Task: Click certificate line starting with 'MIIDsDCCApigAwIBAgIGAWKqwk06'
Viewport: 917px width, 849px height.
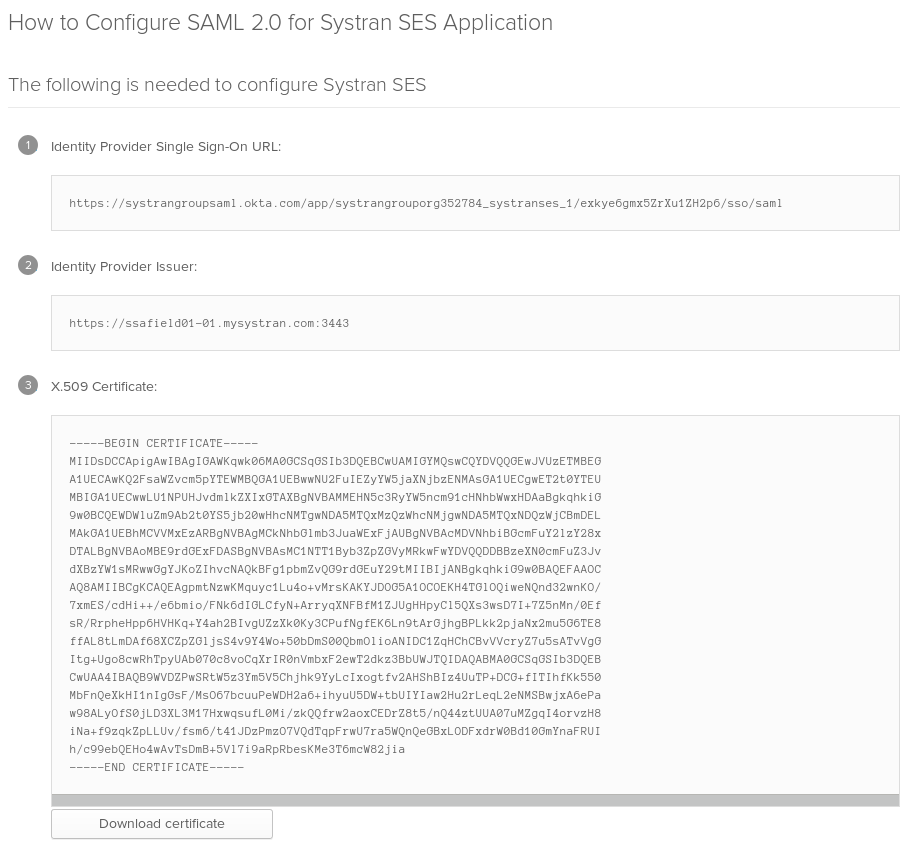Action: pos(335,461)
